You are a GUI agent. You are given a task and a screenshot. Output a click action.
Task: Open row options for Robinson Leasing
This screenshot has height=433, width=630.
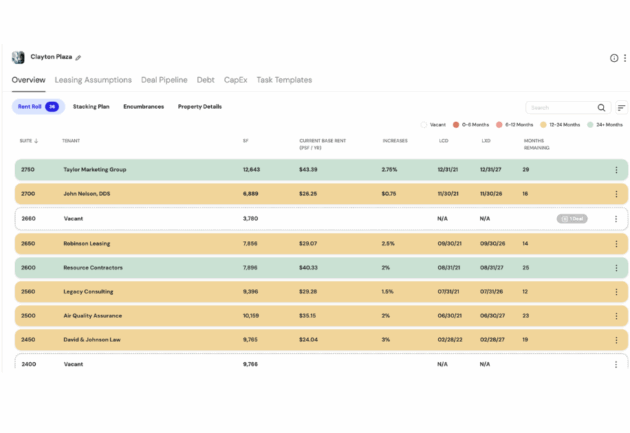(x=616, y=243)
